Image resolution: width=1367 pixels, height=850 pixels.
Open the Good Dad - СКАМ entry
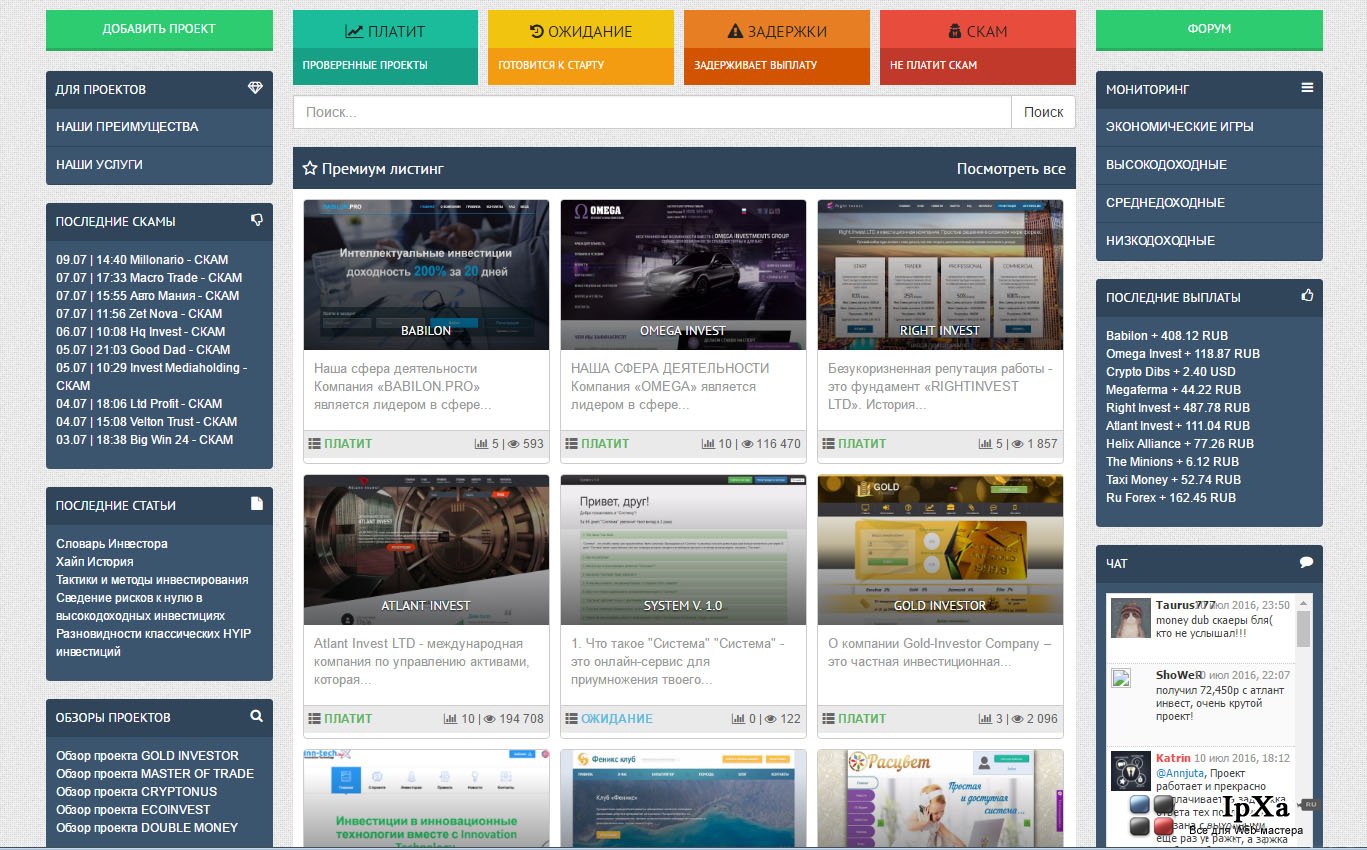click(143, 350)
